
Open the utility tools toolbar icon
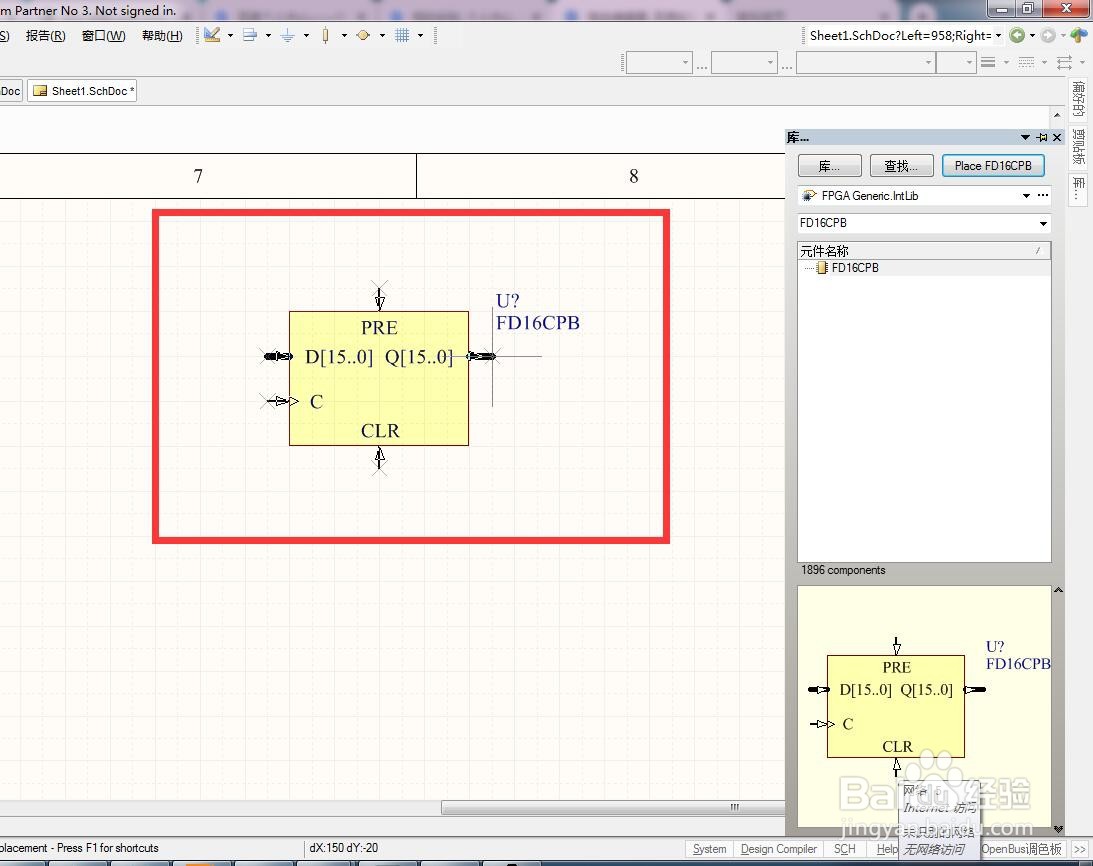click(x=213, y=35)
